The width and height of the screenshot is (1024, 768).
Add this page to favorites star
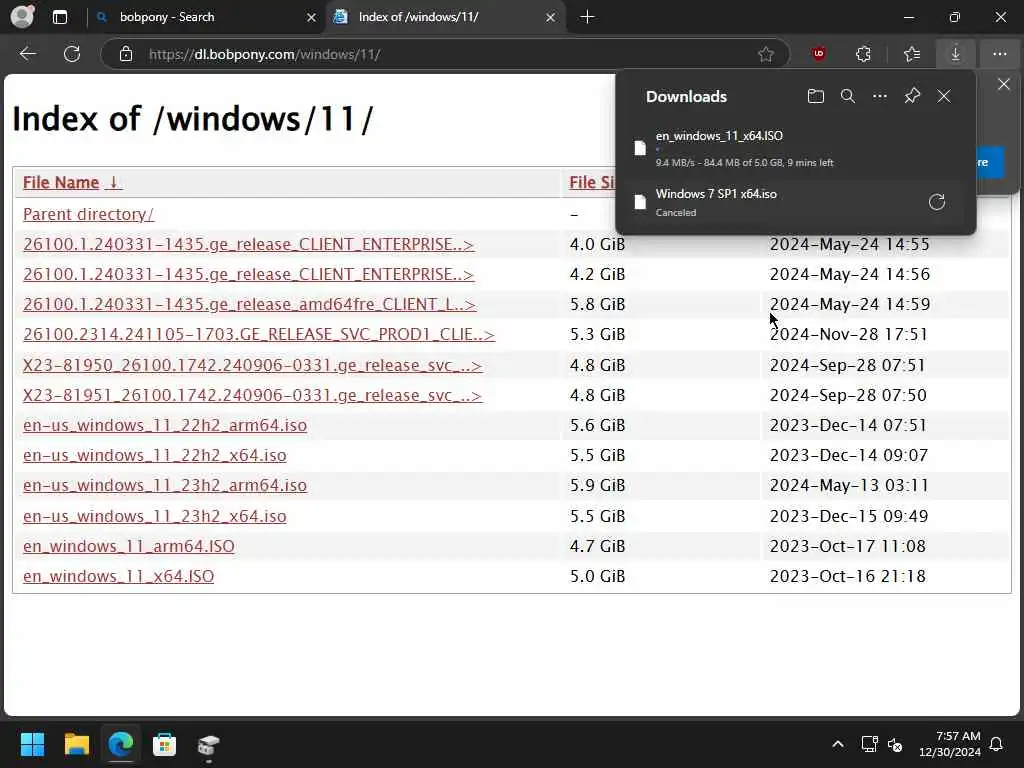pyautogui.click(x=766, y=54)
